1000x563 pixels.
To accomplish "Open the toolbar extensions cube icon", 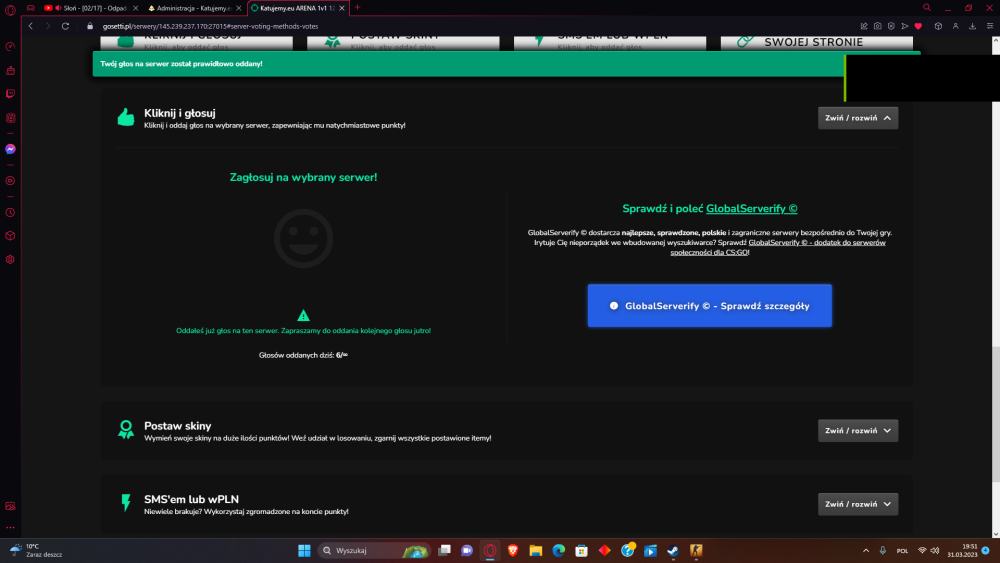I will coord(938,26).
